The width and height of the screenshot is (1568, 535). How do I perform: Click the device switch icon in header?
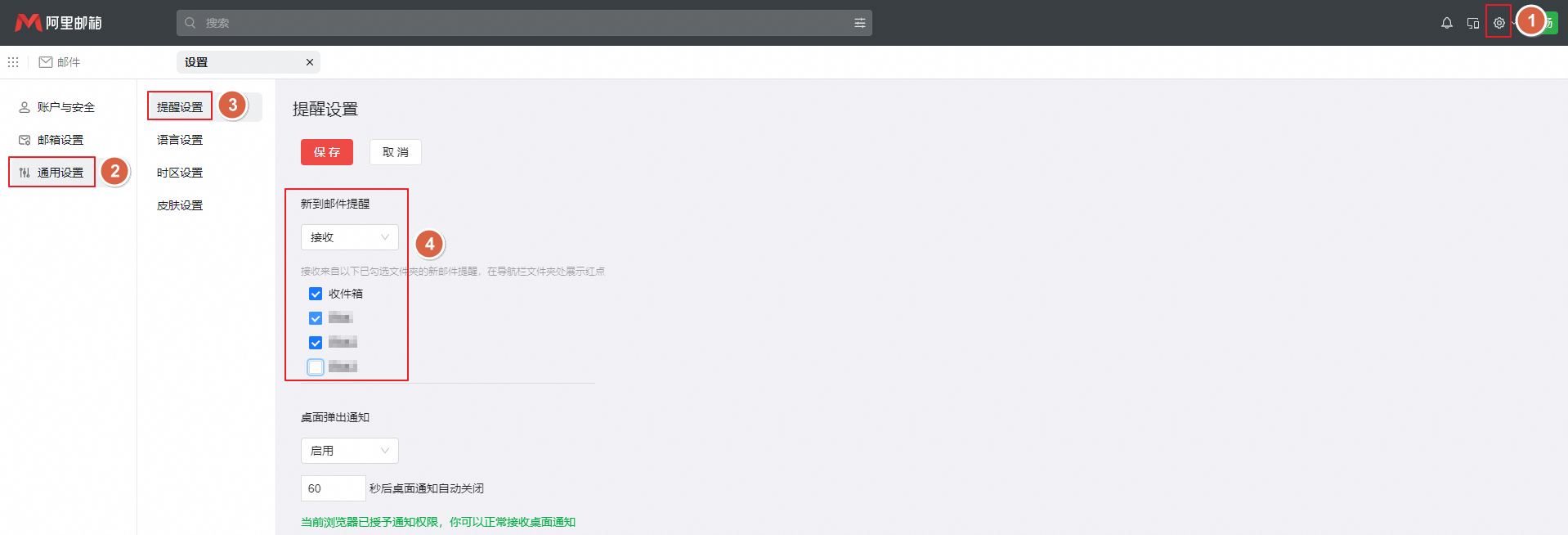tap(1472, 23)
